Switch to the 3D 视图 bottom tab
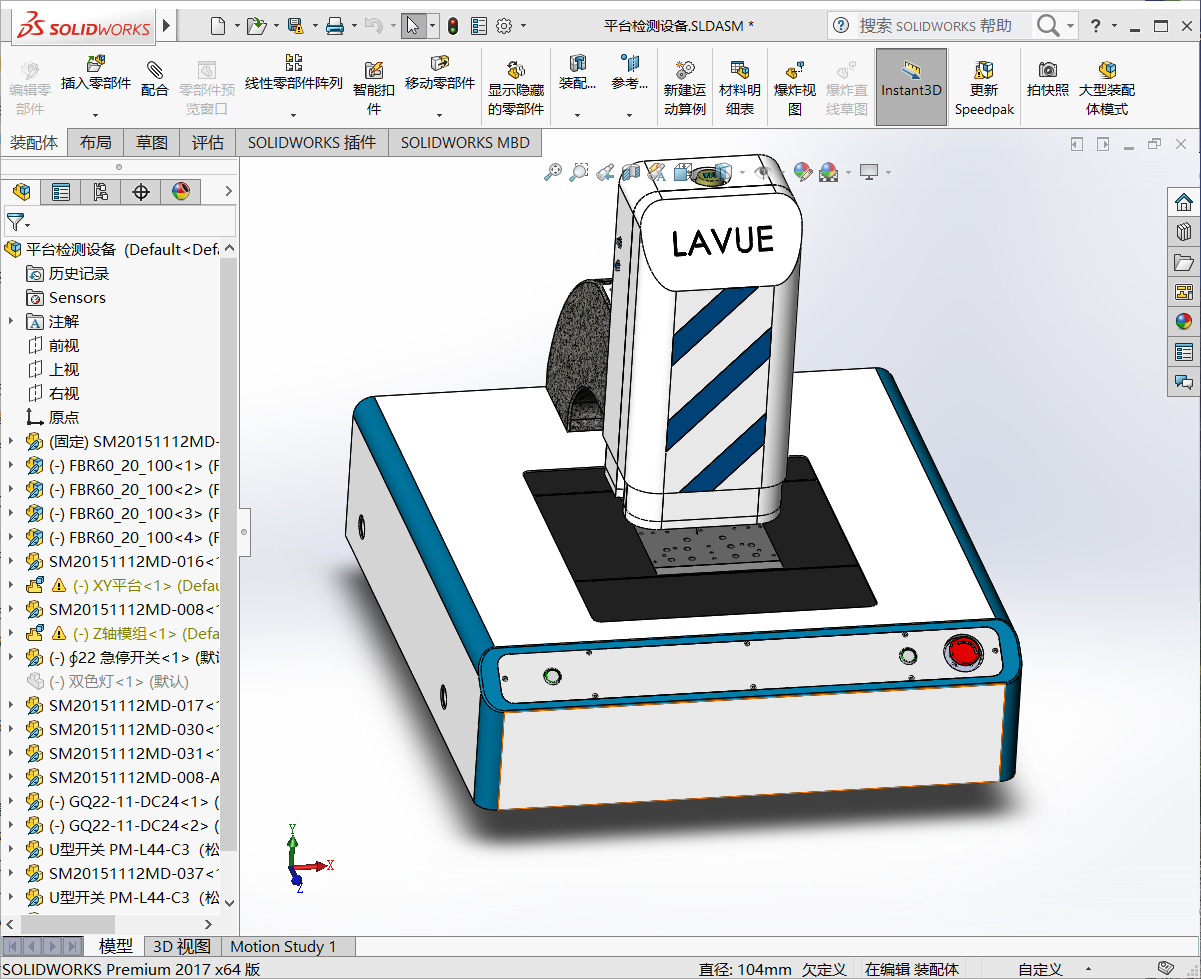The image size is (1201, 979). pyautogui.click(x=181, y=946)
